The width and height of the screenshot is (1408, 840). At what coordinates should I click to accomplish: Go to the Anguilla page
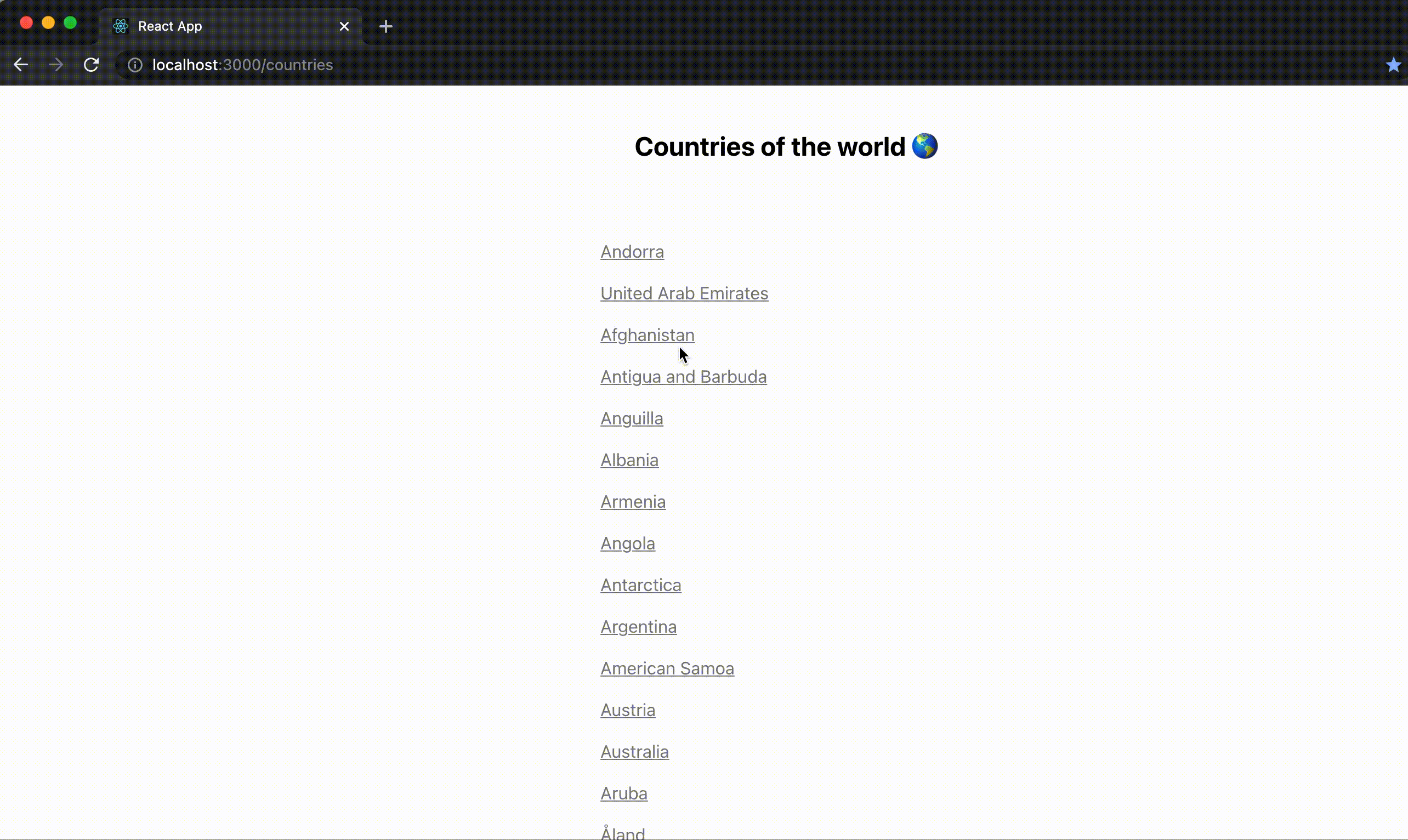[632, 419]
